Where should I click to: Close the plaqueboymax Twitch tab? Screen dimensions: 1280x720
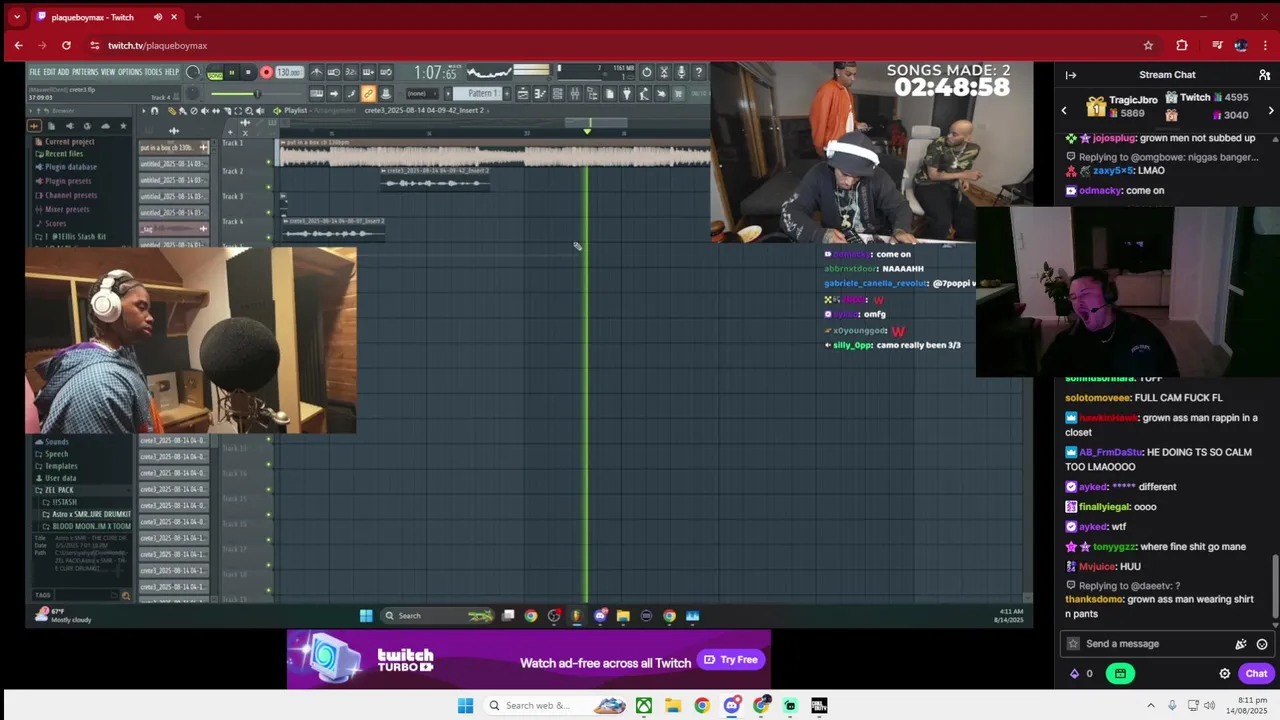(174, 17)
